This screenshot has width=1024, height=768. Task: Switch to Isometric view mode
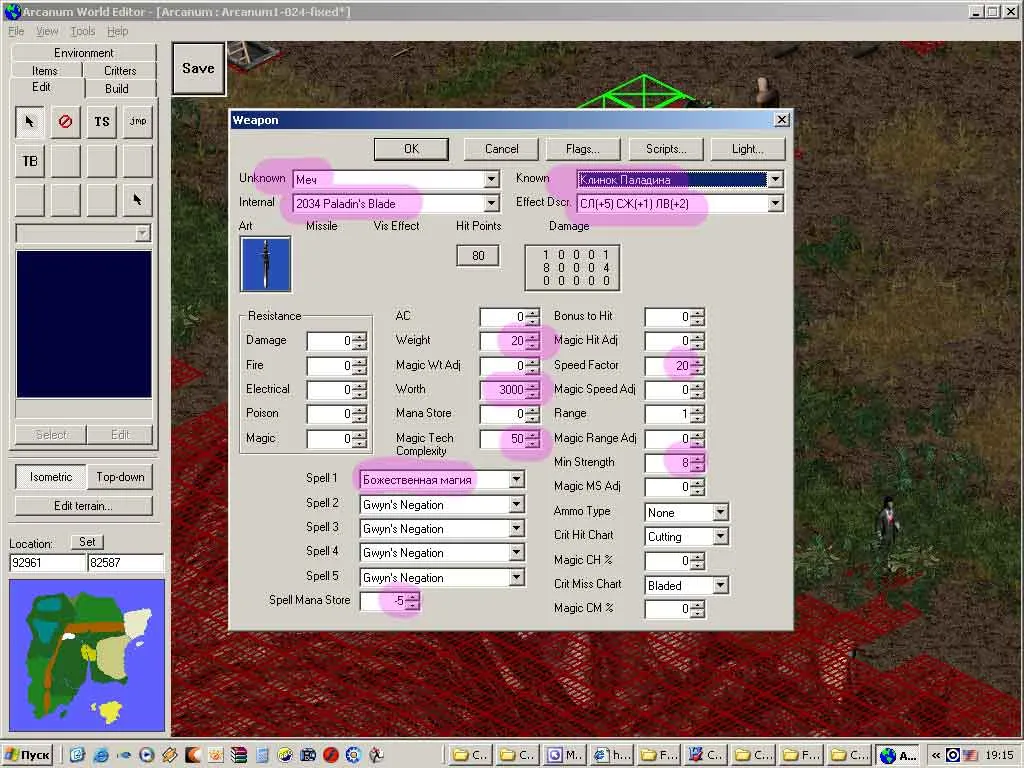click(x=50, y=477)
